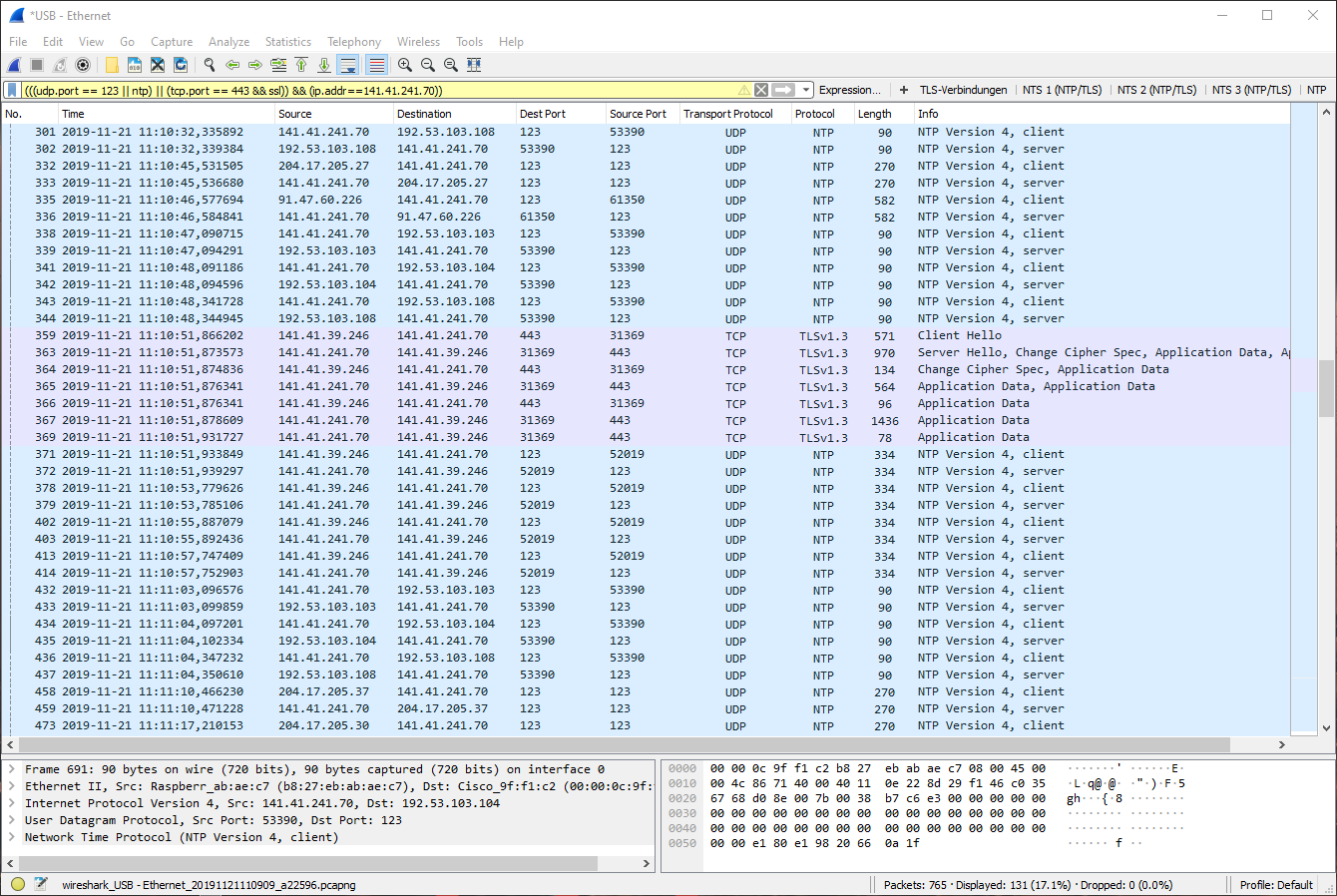1337x896 pixels.
Task: Find a packet with magnifier icon
Action: 210,65
